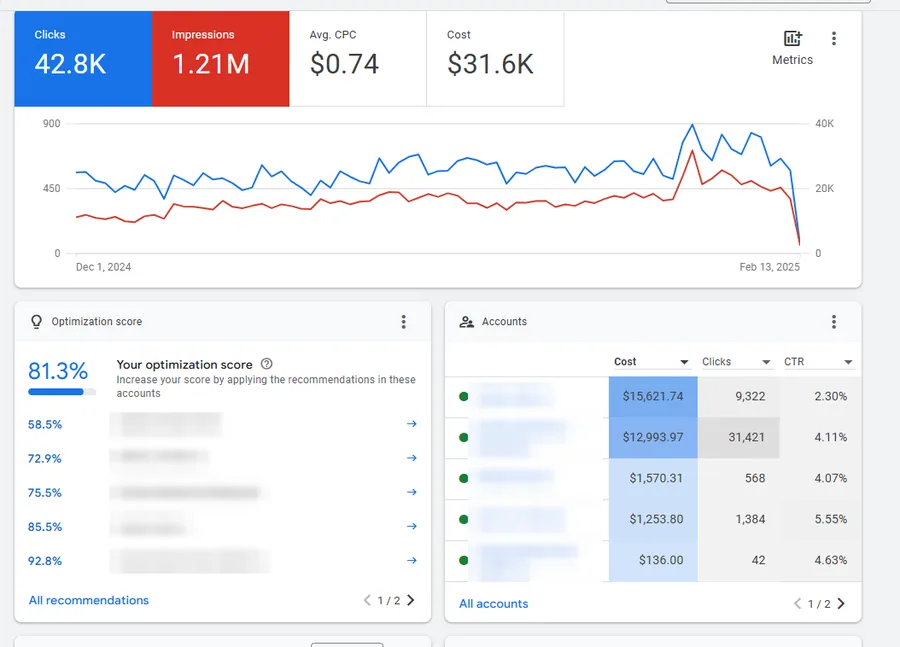Click the Feb 13, 2025 chart axis label

[769, 267]
